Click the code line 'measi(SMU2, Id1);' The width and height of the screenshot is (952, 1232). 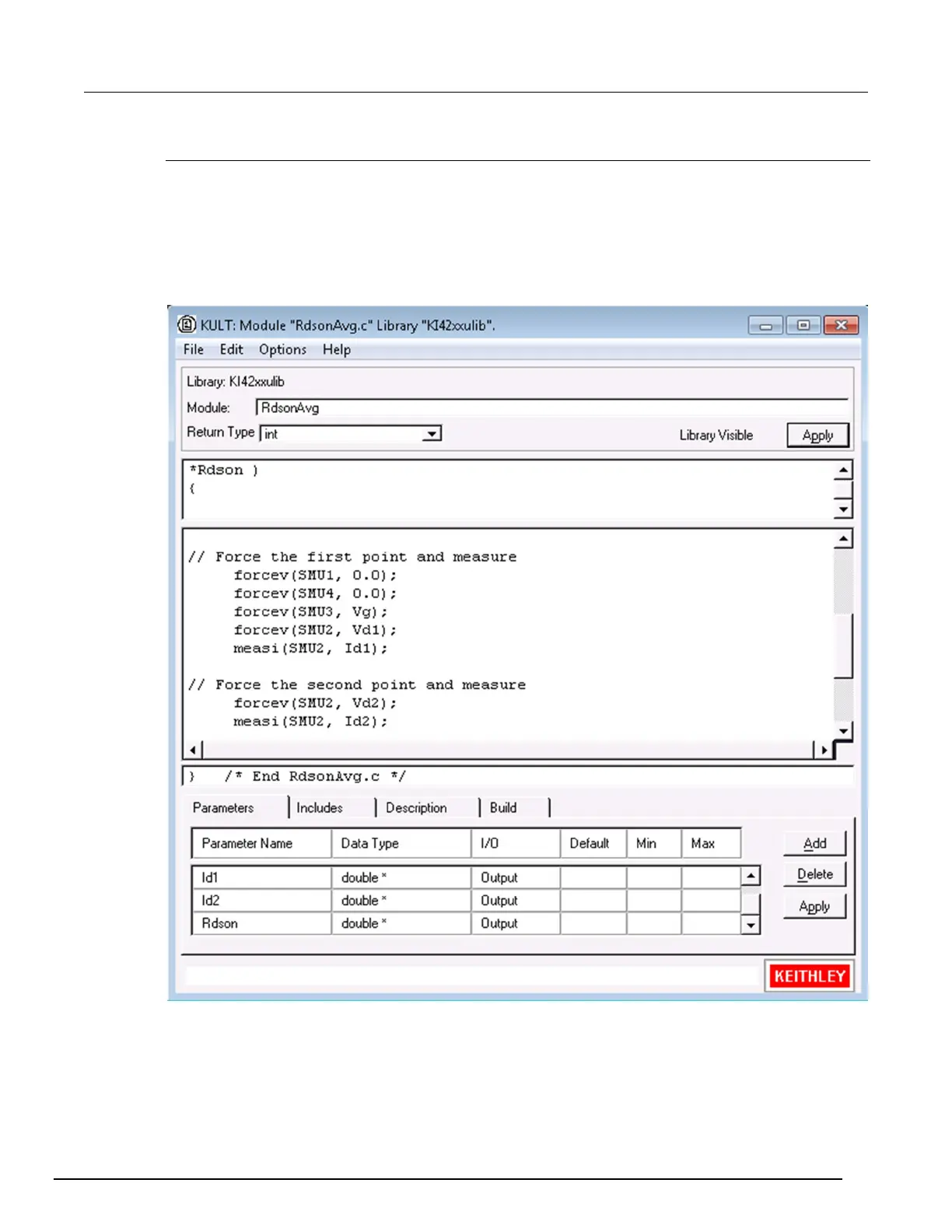[310, 649]
